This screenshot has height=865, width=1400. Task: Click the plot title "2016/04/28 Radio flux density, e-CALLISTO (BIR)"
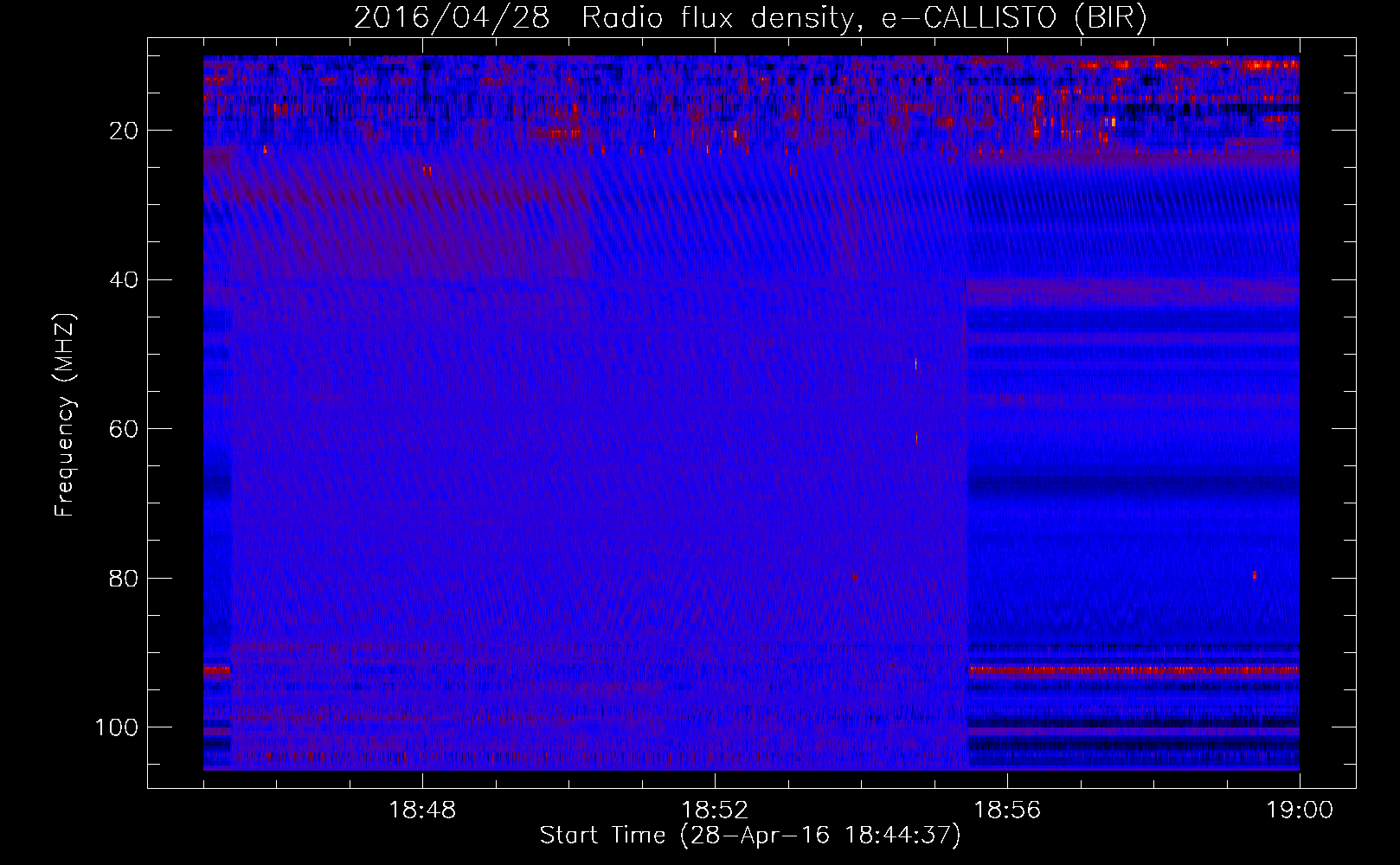coord(750,17)
